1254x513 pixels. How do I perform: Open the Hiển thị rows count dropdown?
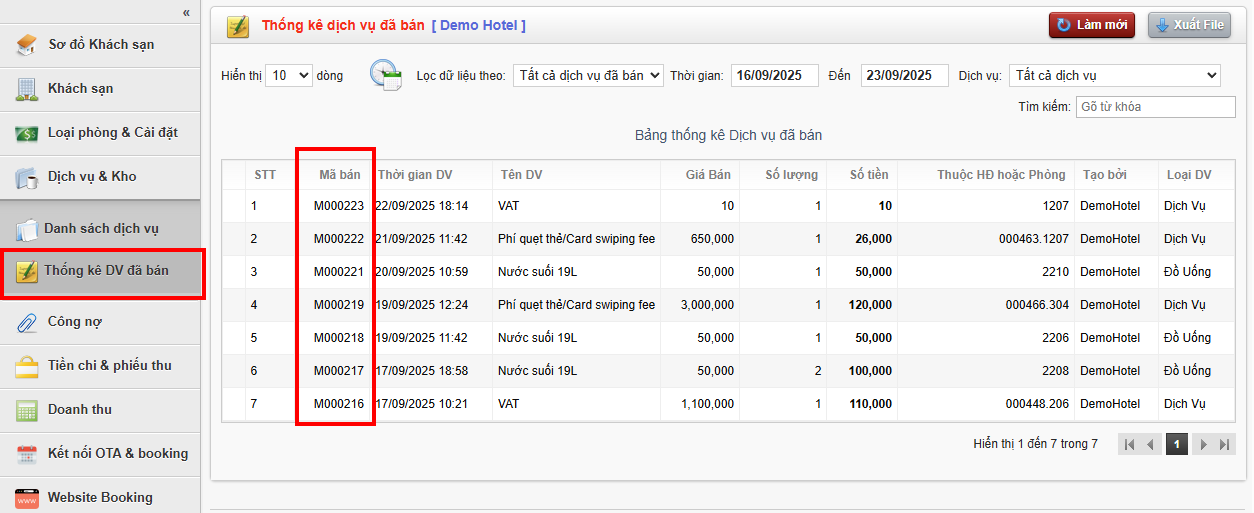click(289, 76)
